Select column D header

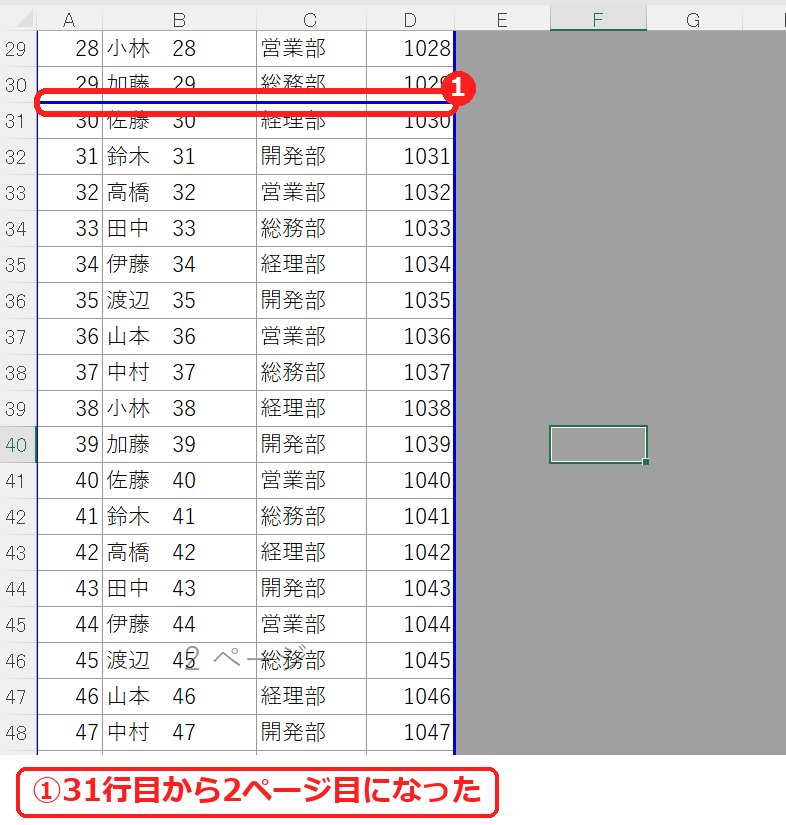(410, 19)
